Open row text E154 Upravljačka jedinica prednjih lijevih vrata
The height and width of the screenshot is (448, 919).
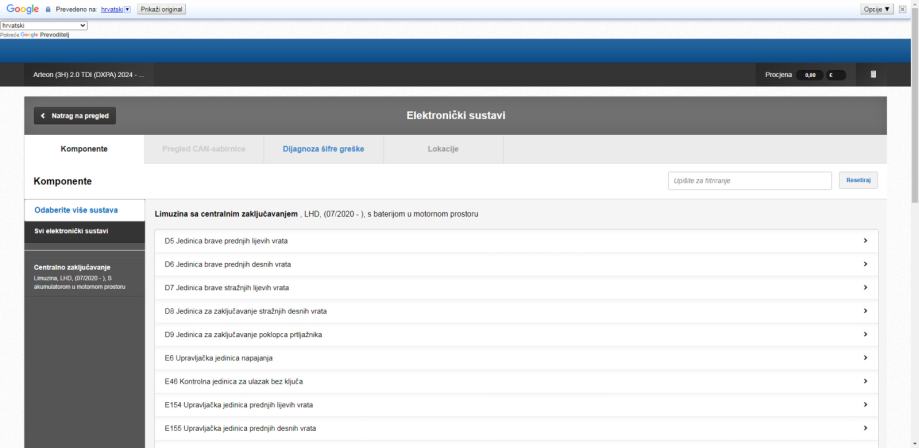[239, 405]
